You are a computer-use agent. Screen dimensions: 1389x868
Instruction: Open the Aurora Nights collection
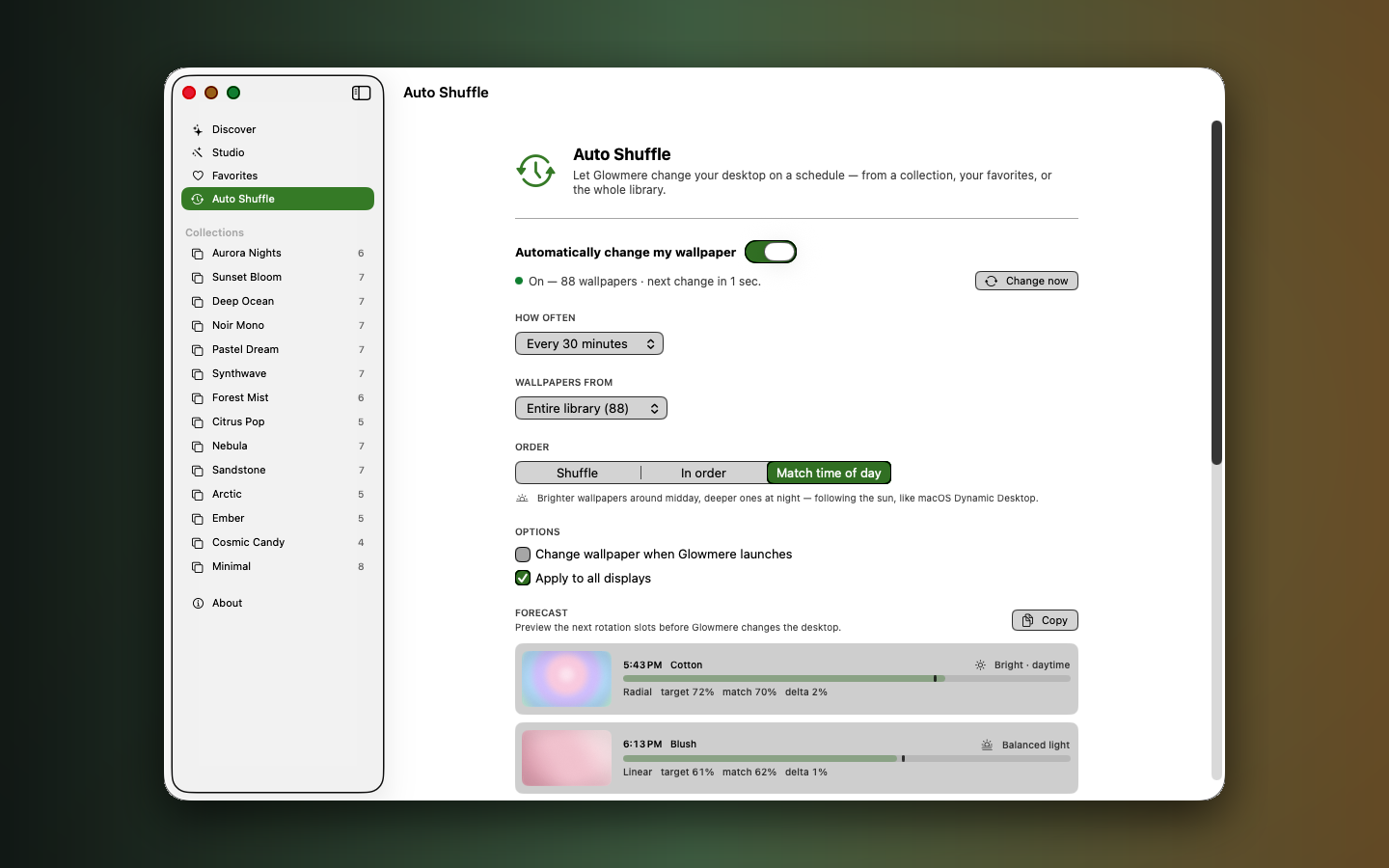[x=278, y=254]
